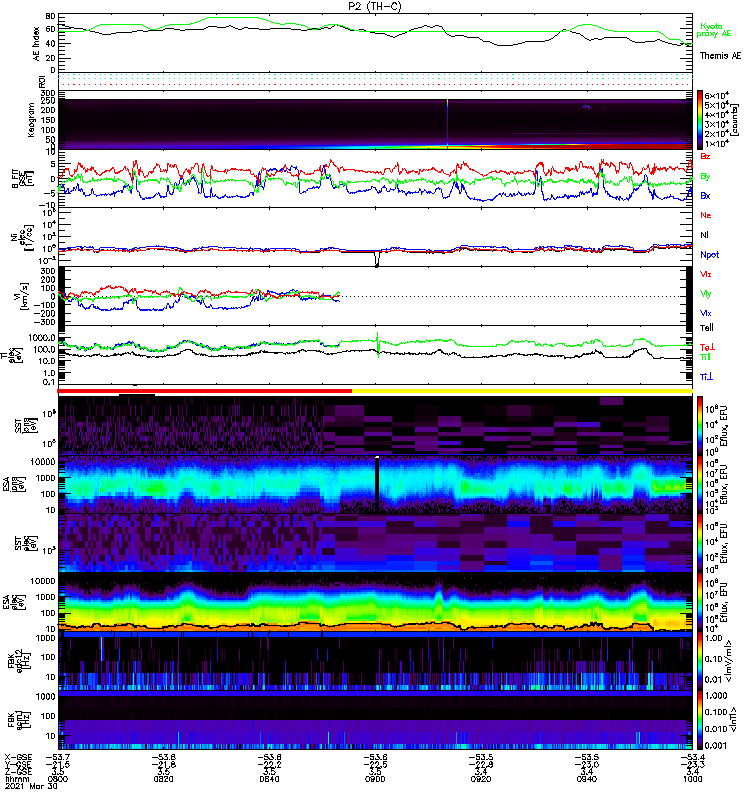Click the plot title P2 (TH-C)
Image resolution: width=750 pixels, height=800 pixels.
click(375, 6)
